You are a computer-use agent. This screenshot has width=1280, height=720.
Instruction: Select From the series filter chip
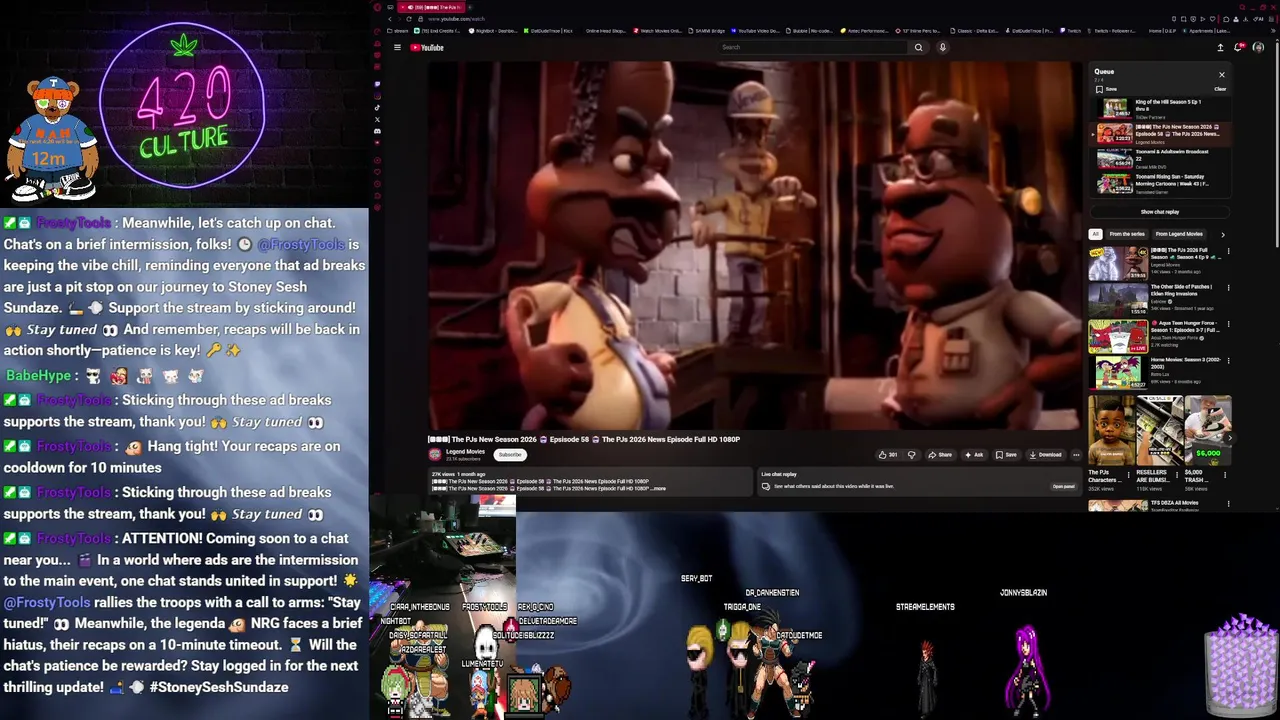coord(1127,234)
